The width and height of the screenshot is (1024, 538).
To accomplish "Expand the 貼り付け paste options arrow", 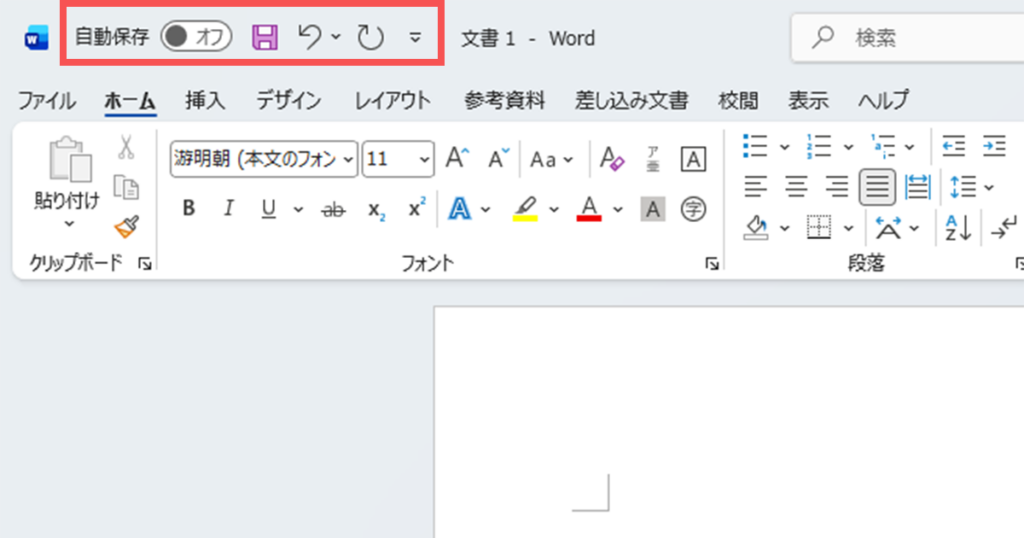I will tap(69, 224).
